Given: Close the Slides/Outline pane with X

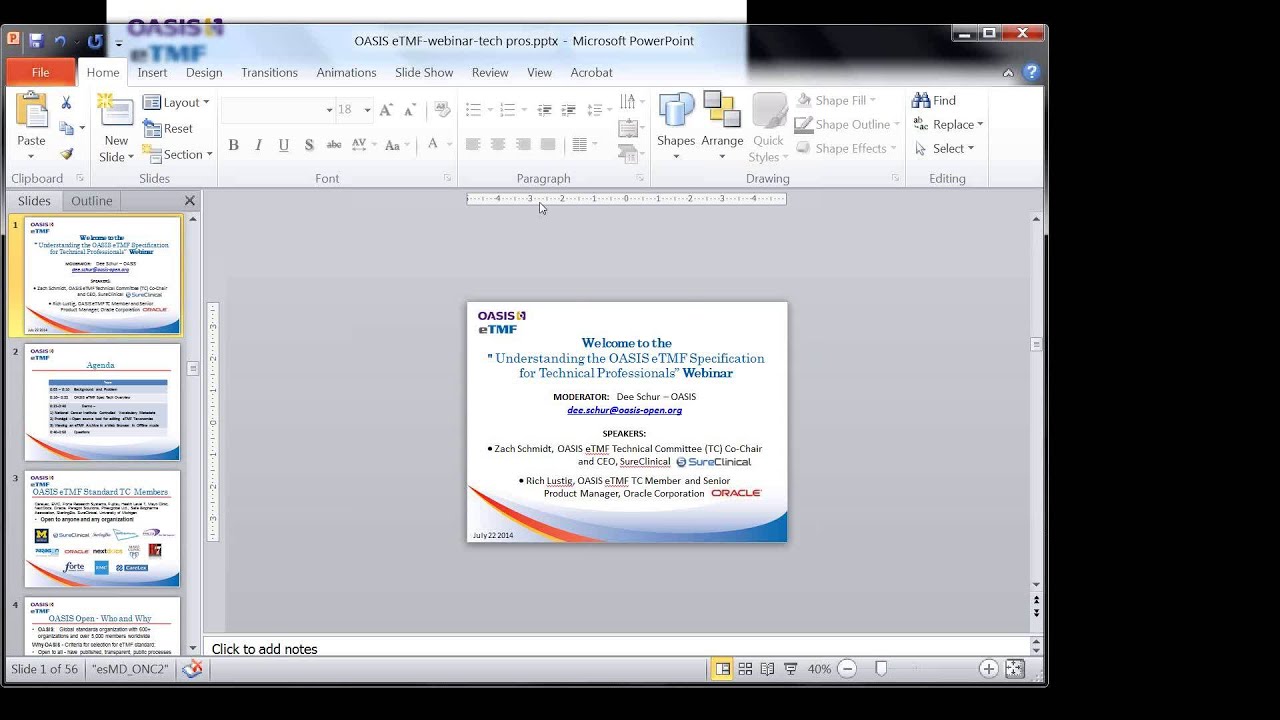Looking at the screenshot, I should 190,201.
